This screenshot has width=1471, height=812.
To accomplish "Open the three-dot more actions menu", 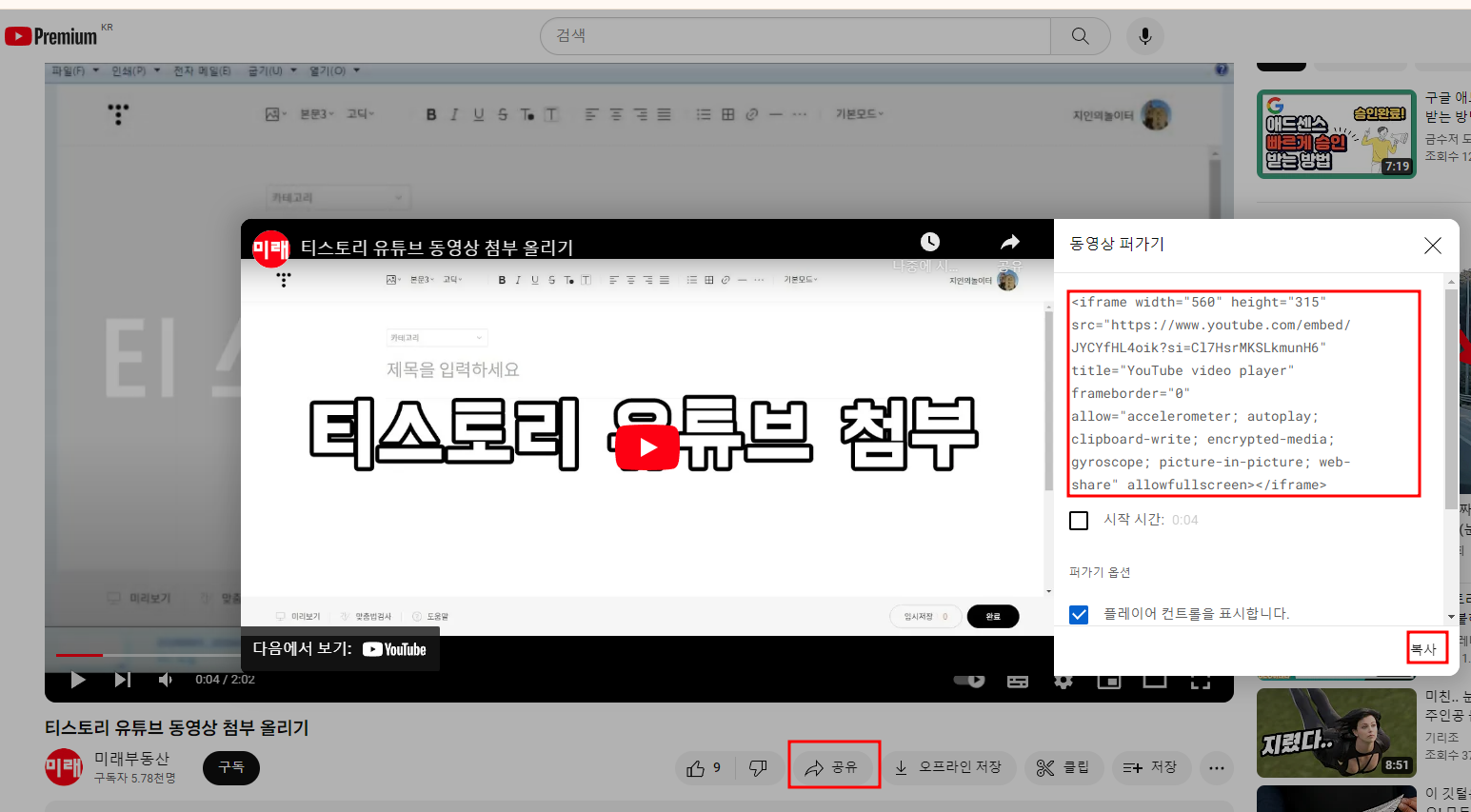I will (x=1217, y=767).
